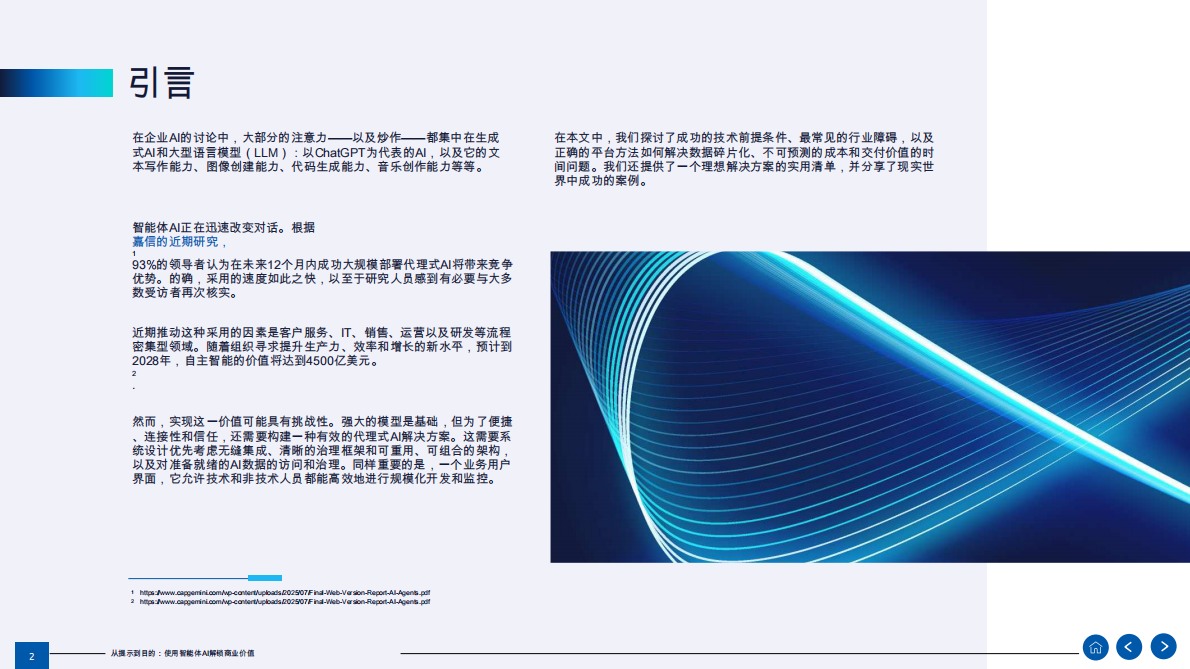The width and height of the screenshot is (1190, 669).
Task: Click the back arrow navigation icon
Action: (x=1129, y=647)
